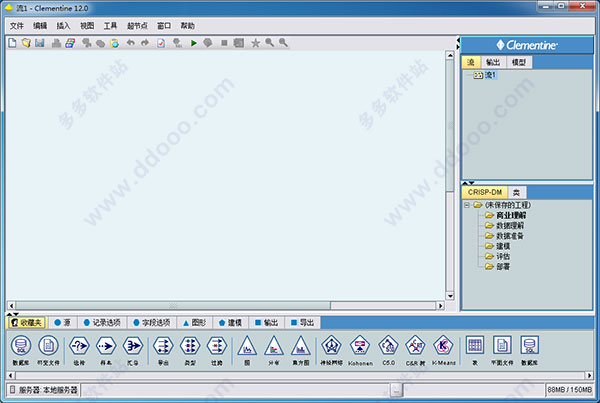Open the 图形 palette tab
Viewport: 600px width, 403px height.
[x=194, y=323]
